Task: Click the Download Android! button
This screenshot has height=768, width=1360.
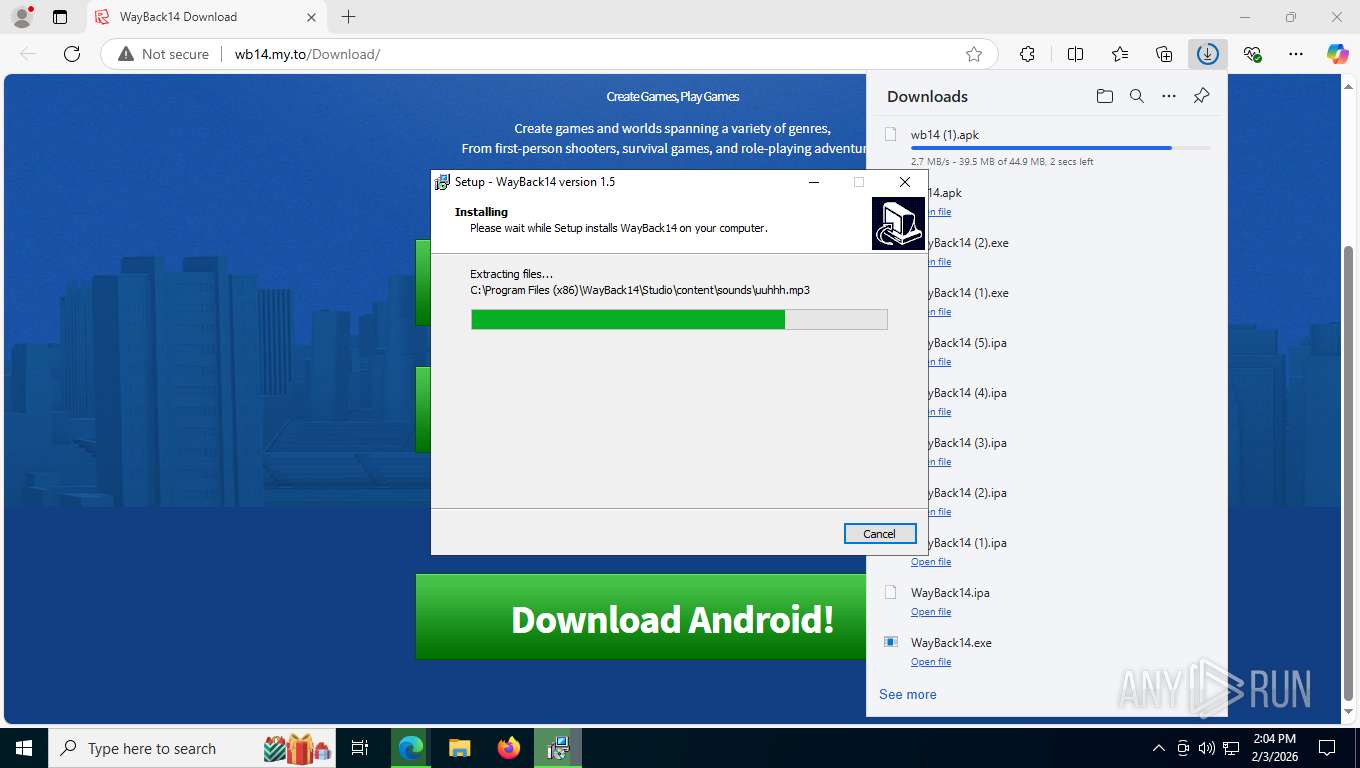Action: (x=641, y=617)
